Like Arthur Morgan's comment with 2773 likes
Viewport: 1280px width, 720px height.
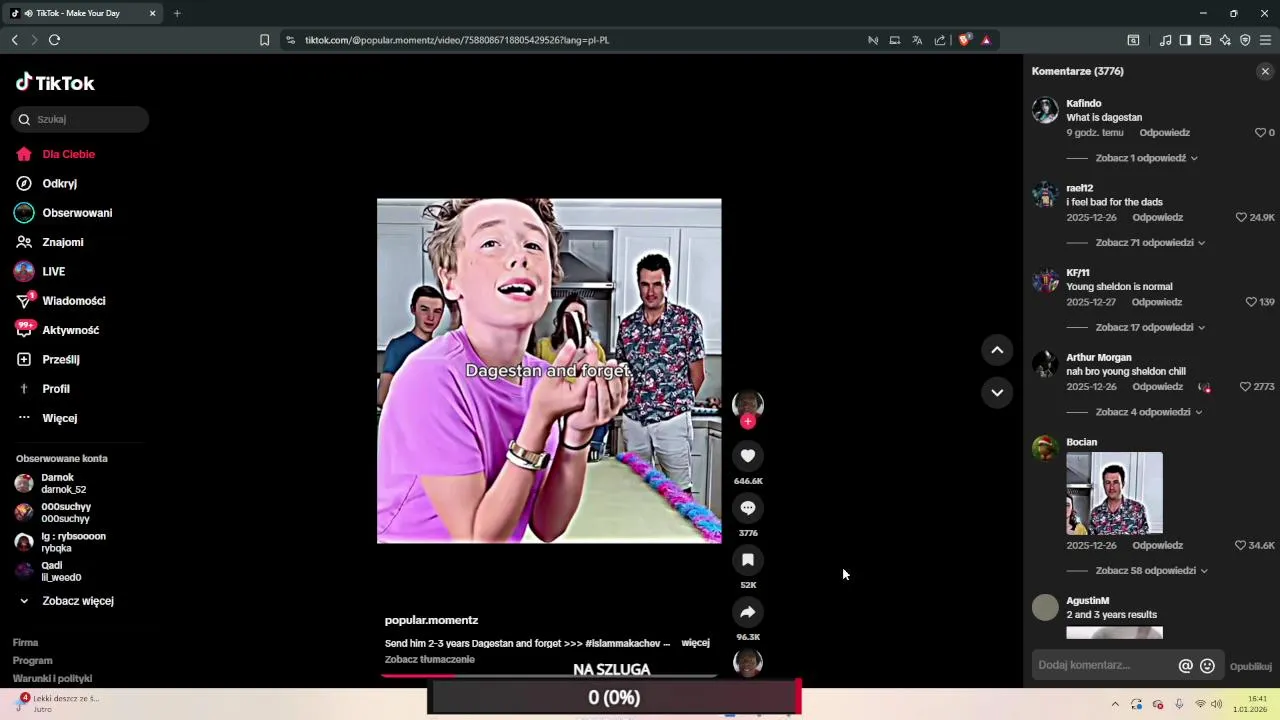pyautogui.click(x=1245, y=387)
